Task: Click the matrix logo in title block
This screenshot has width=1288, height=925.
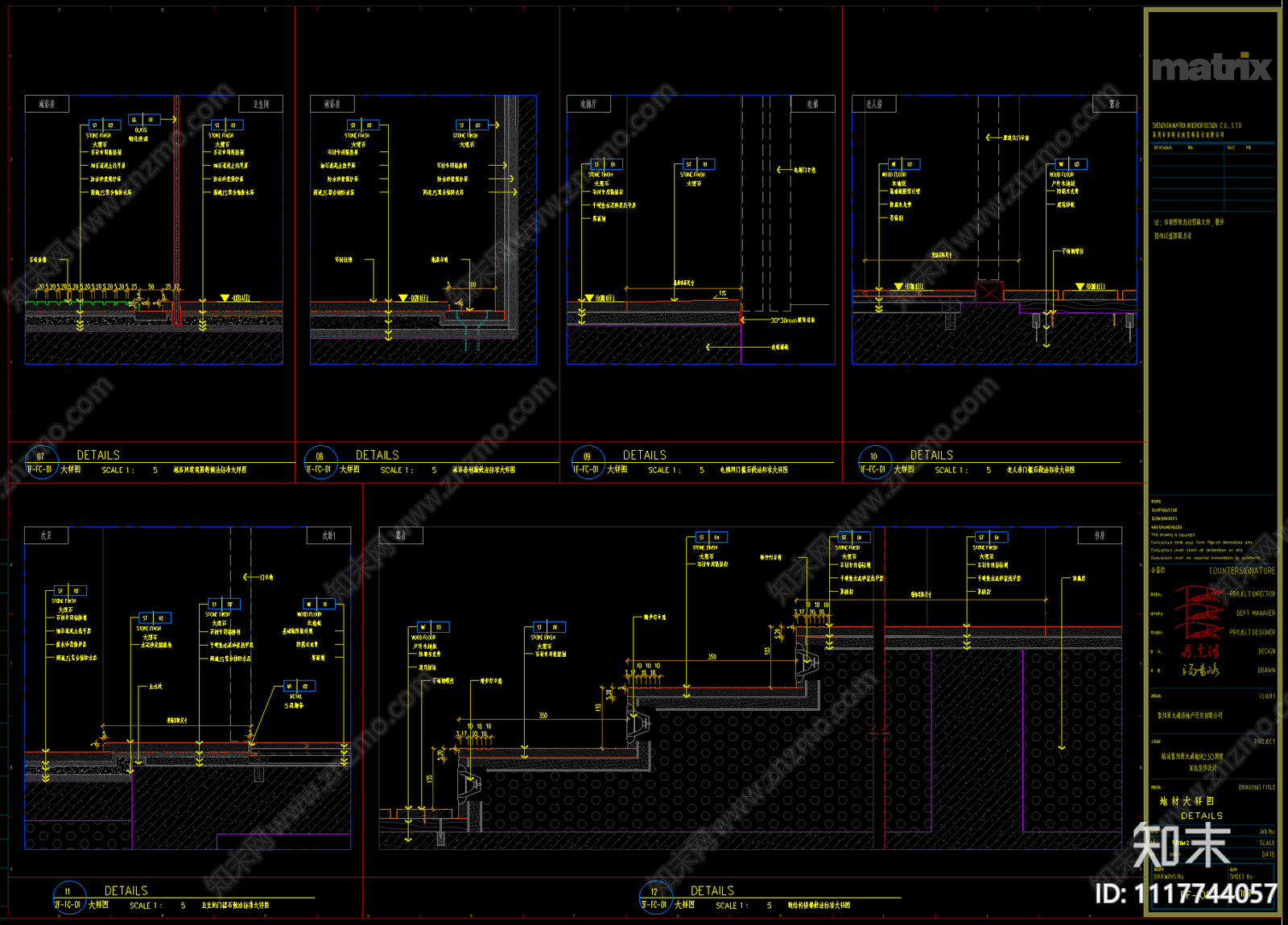Action: coord(1212,67)
